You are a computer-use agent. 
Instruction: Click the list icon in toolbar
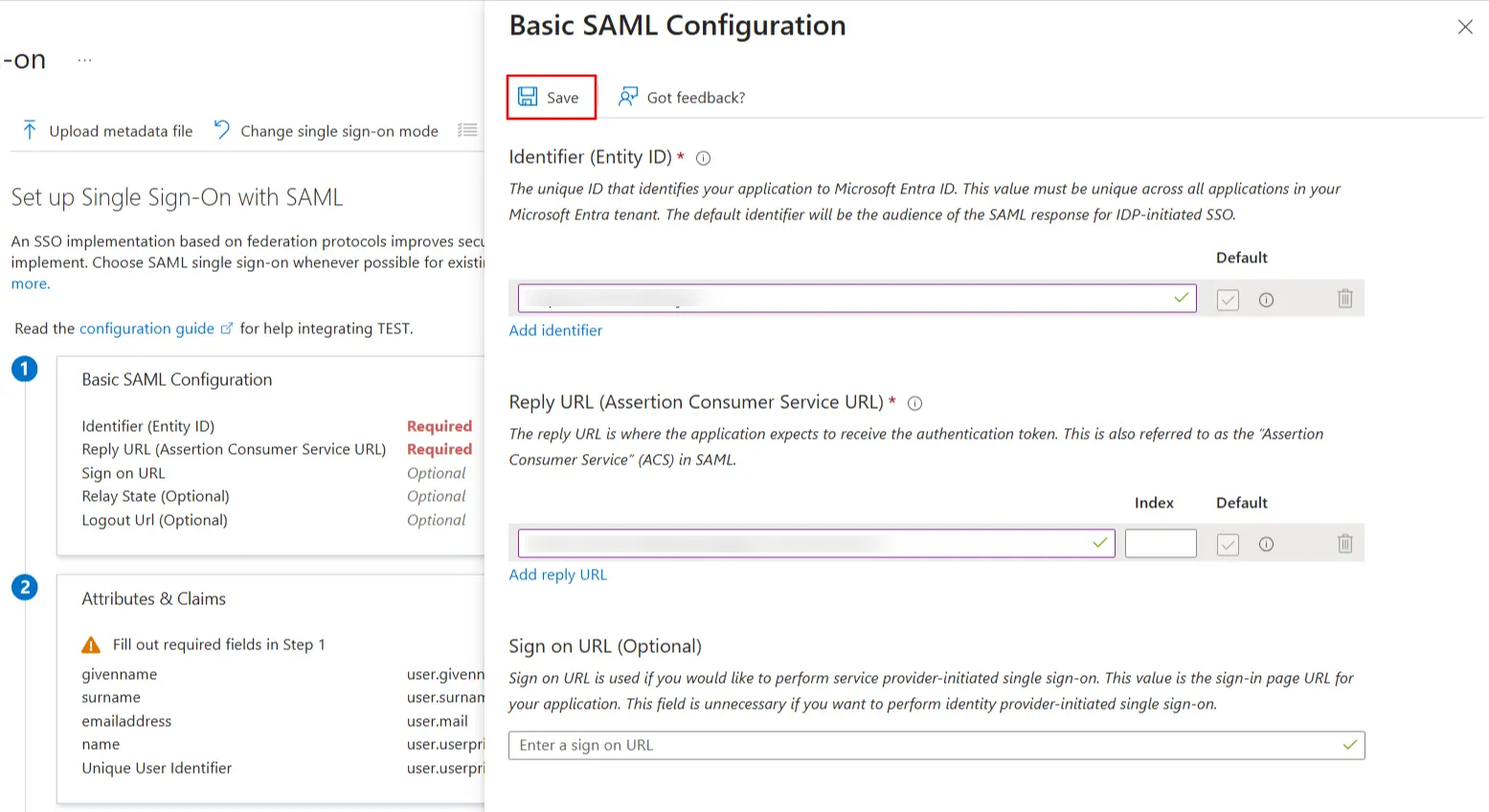point(467,130)
